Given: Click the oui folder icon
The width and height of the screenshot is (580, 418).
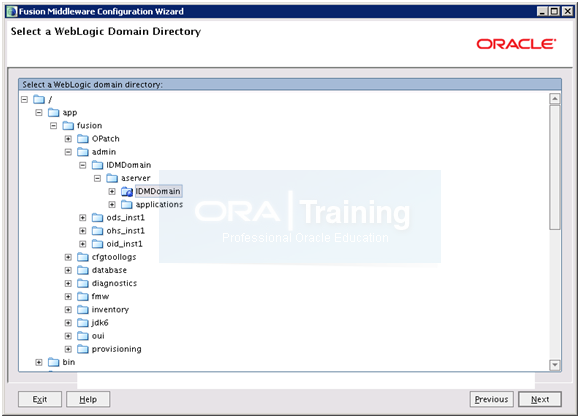Looking at the screenshot, I should [x=83, y=336].
